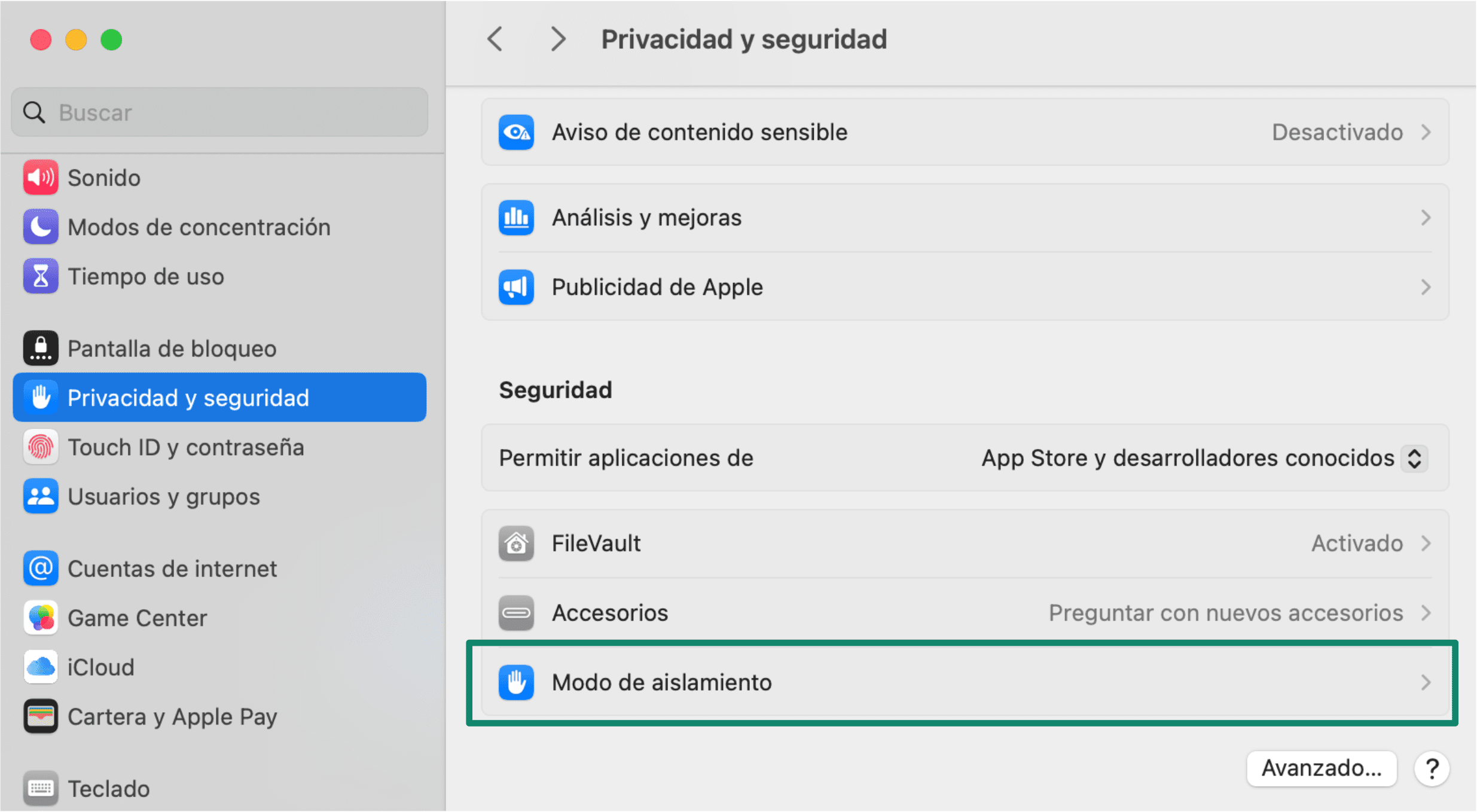Select the iCloud sidebar icon
This screenshot has height=812, width=1477.
pyautogui.click(x=41, y=667)
